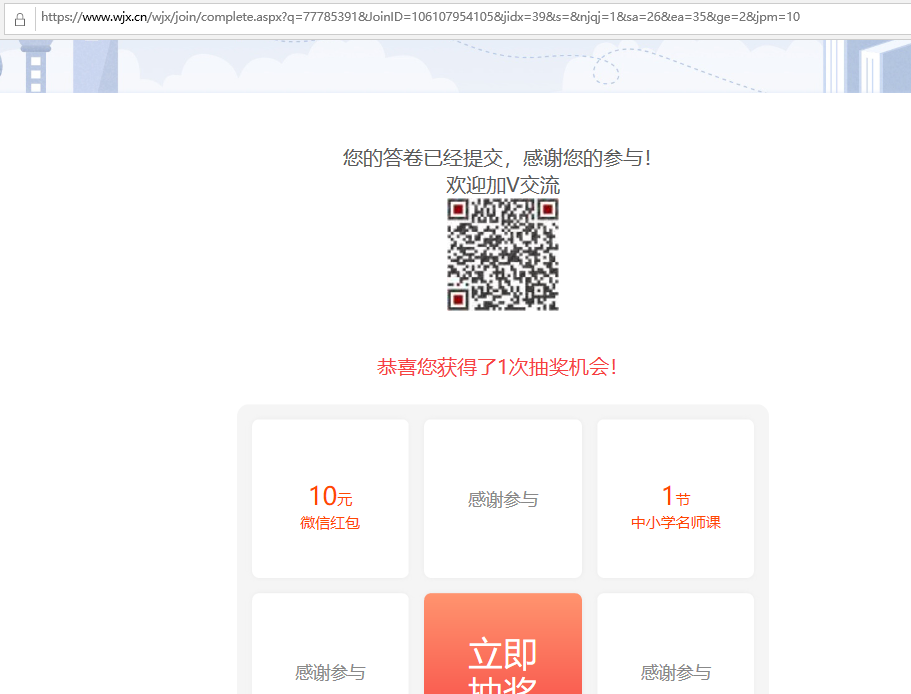Click the red 恭喜您获得了1次抽奖机会 text

coord(497,367)
